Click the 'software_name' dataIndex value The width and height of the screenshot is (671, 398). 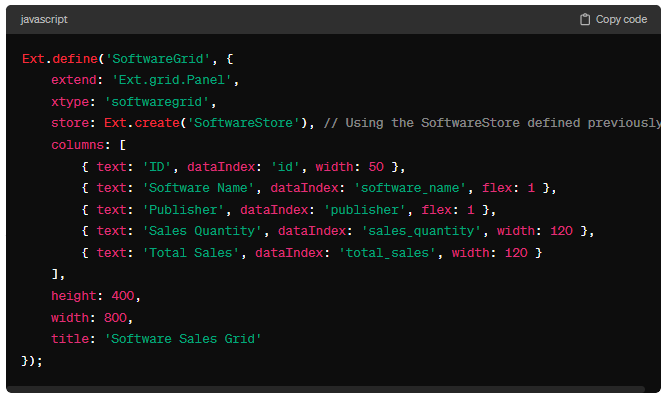[x=410, y=188]
